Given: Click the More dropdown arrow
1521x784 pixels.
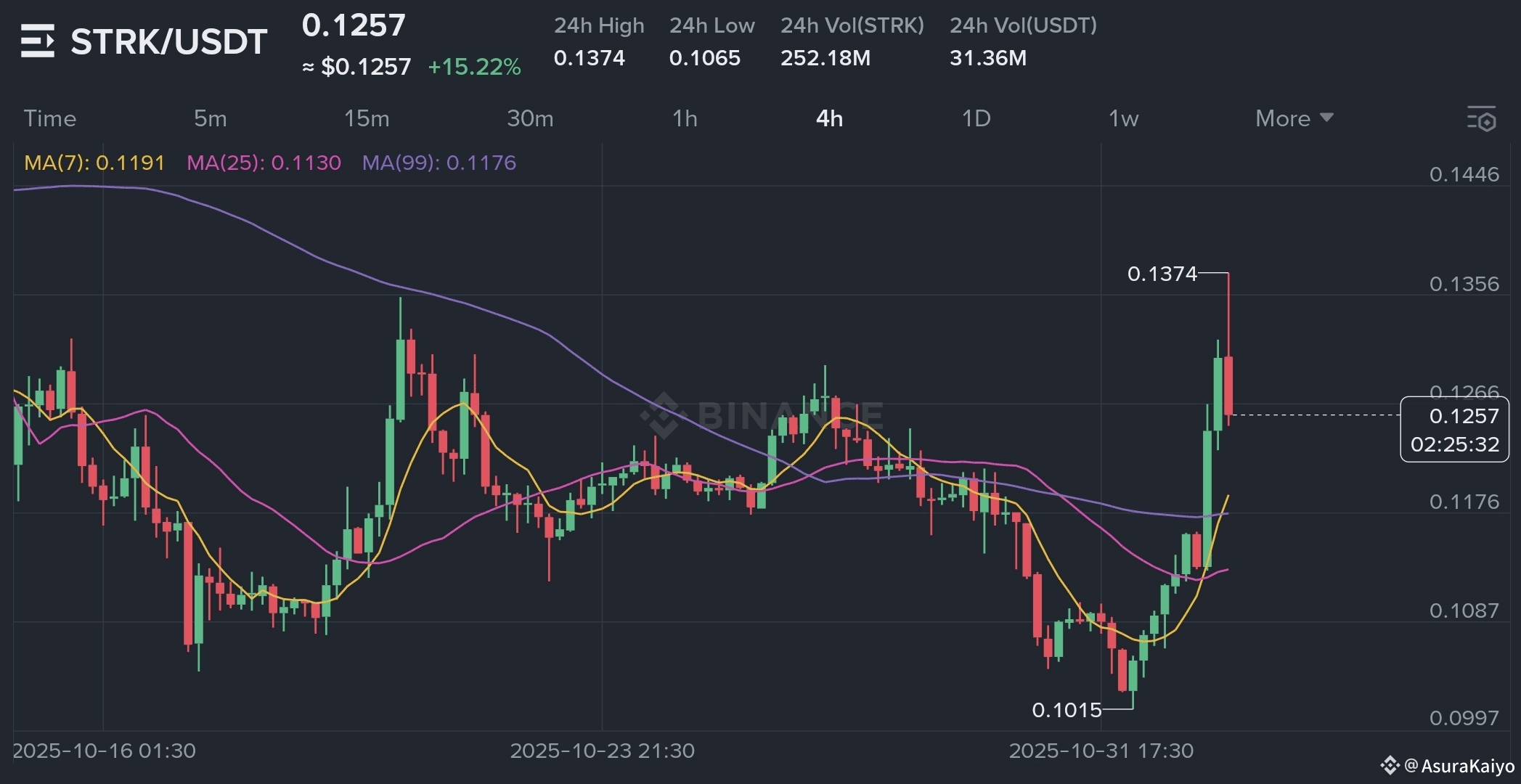Looking at the screenshot, I should (x=1326, y=118).
